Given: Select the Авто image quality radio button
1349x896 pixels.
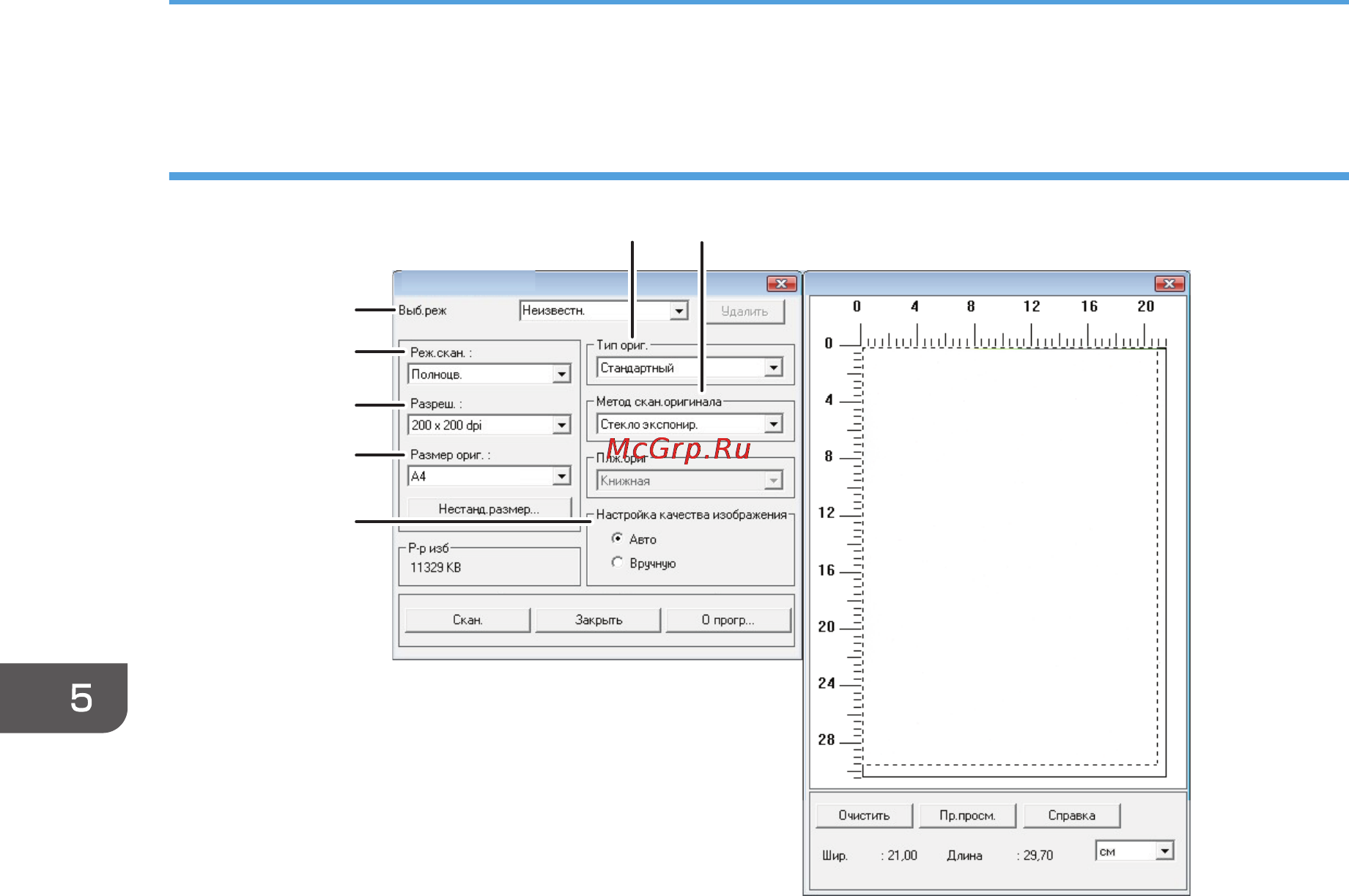Looking at the screenshot, I should [x=617, y=538].
